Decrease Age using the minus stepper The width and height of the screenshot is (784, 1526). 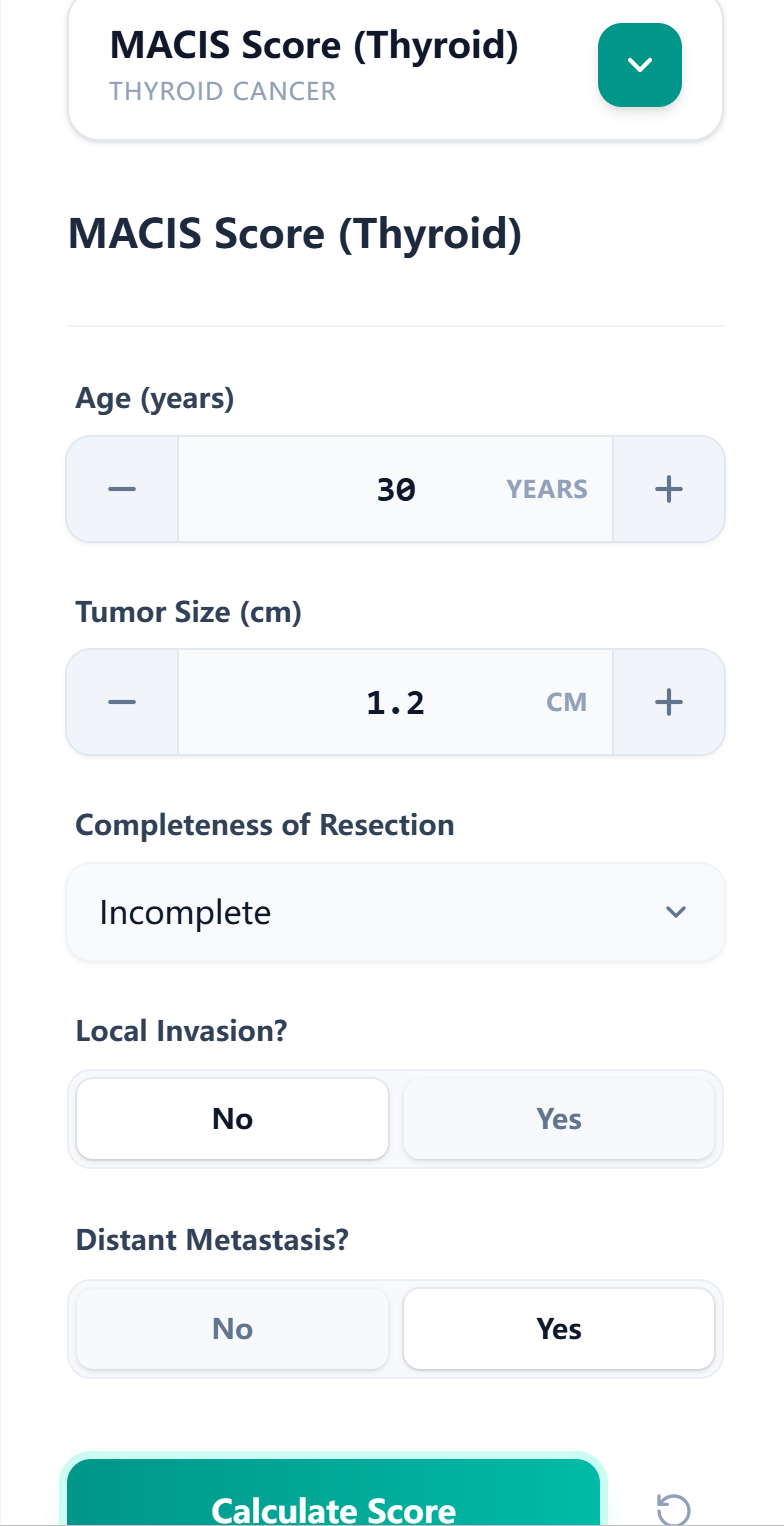[121, 489]
